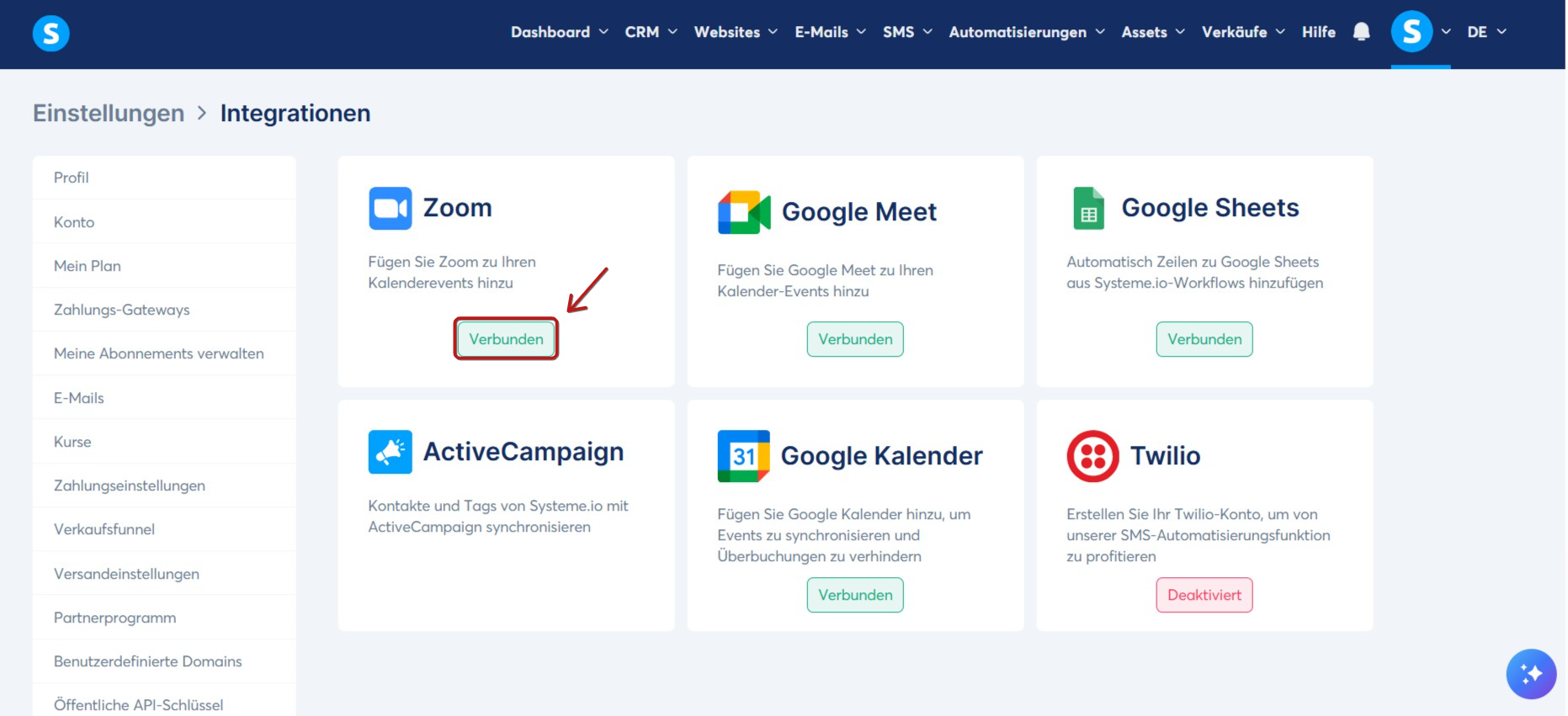Expand the Automatisierungen dropdown menu
The width and height of the screenshot is (1568, 716).
1027,32
